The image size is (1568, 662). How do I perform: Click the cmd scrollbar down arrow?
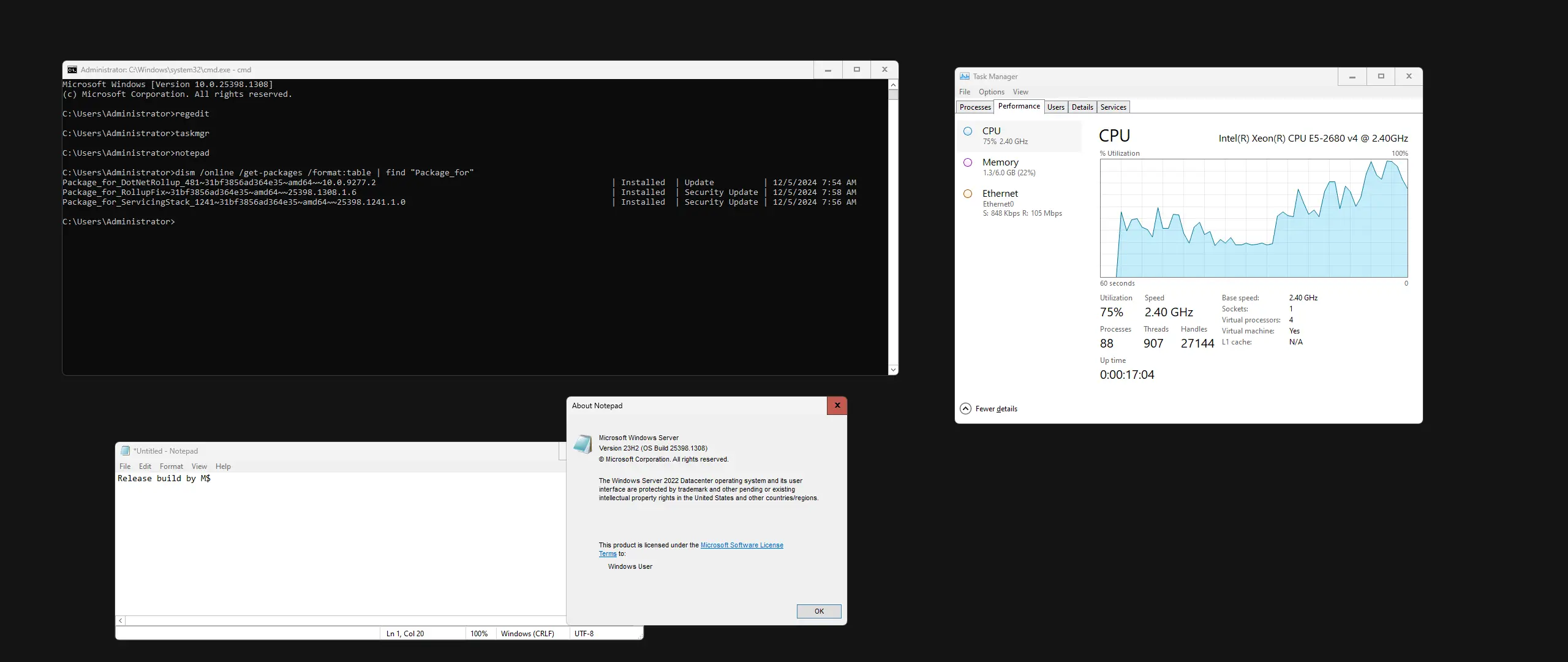pyautogui.click(x=893, y=370)
